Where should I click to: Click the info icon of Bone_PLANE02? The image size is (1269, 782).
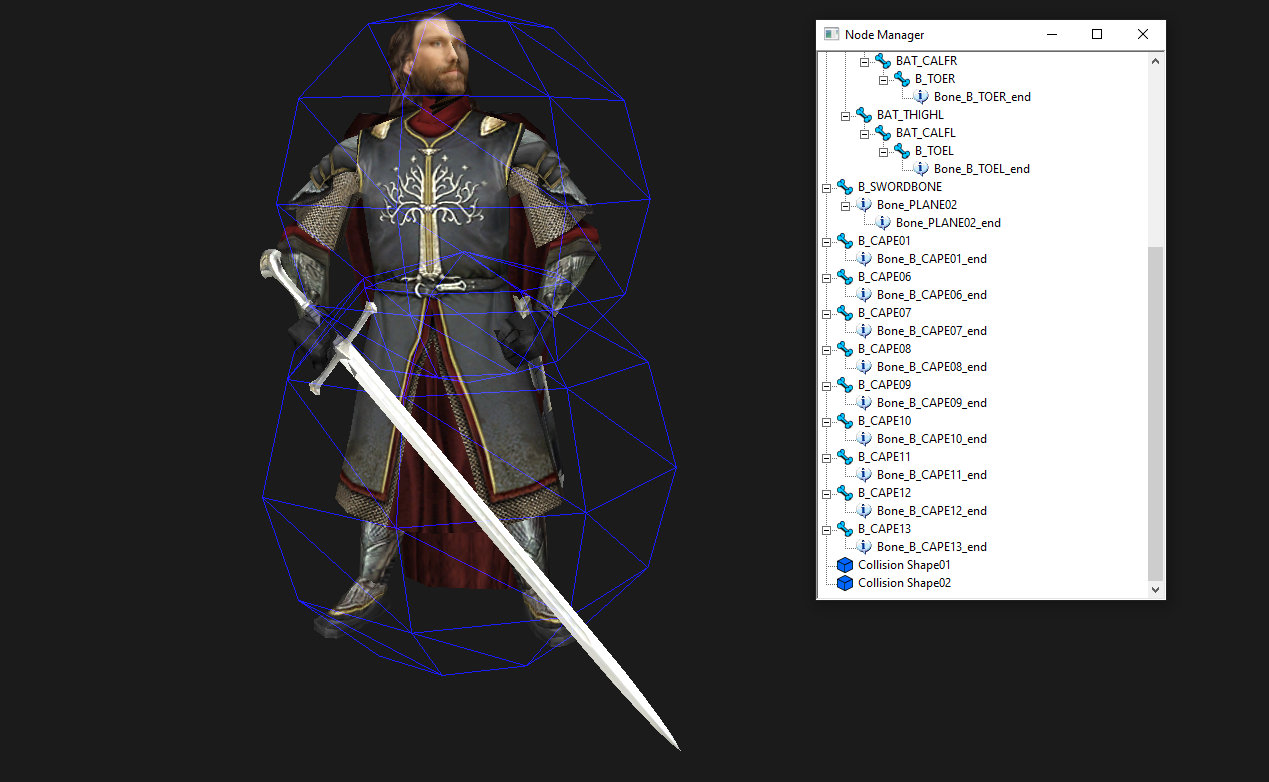[864, 205]
